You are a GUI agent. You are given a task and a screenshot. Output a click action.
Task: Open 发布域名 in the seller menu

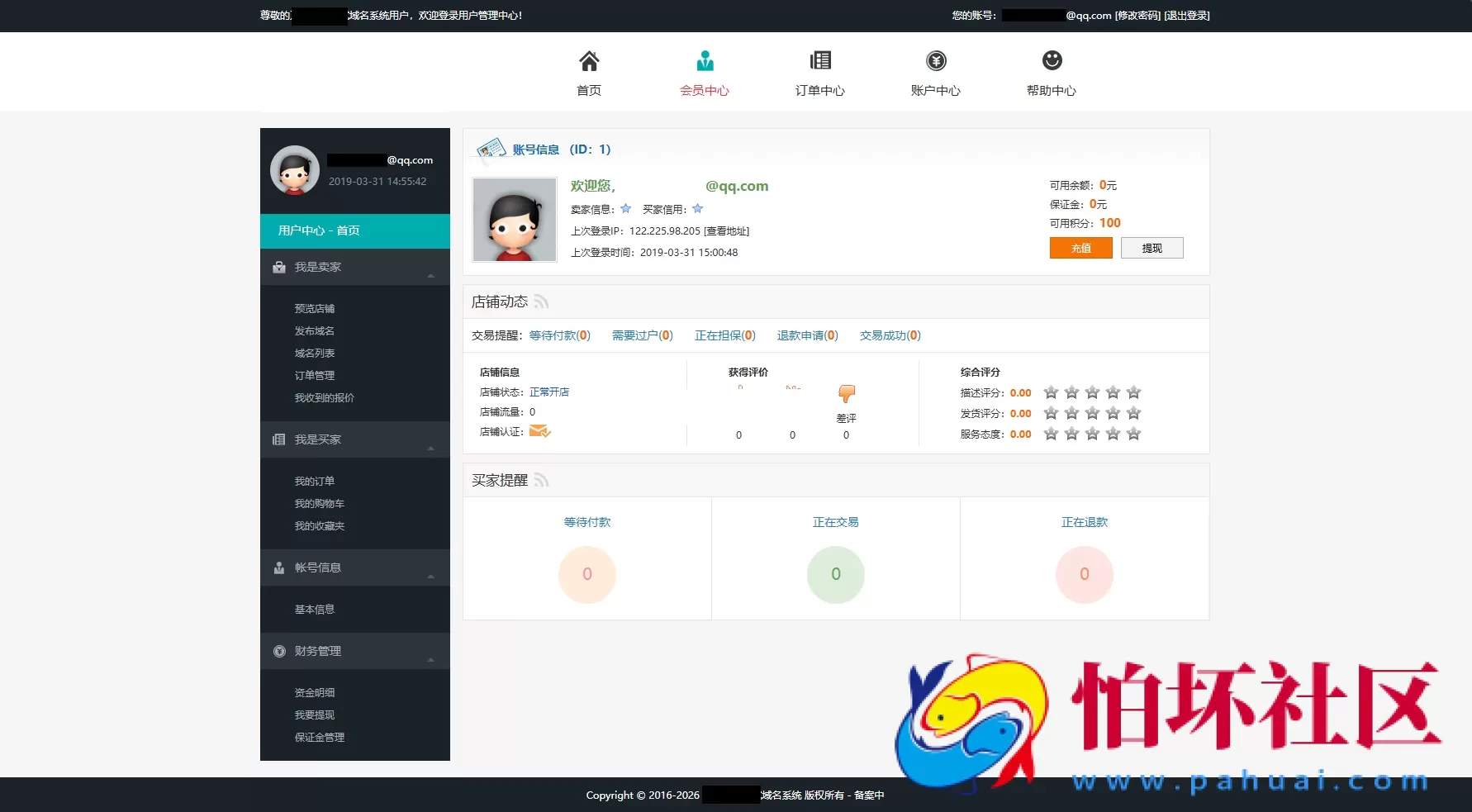tap(315, 331)
